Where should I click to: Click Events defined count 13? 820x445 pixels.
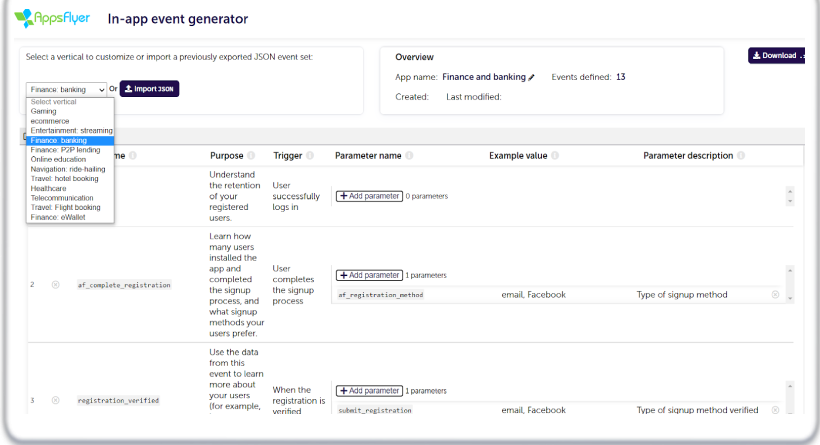pos(620,77)
